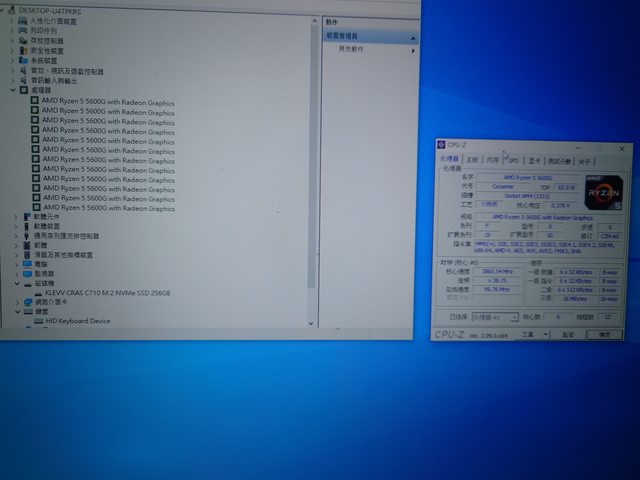Switch to the SPD tab in CPU-Z
Image resolution: width=640 pixels, height=480 pixels.
[513, 160]
